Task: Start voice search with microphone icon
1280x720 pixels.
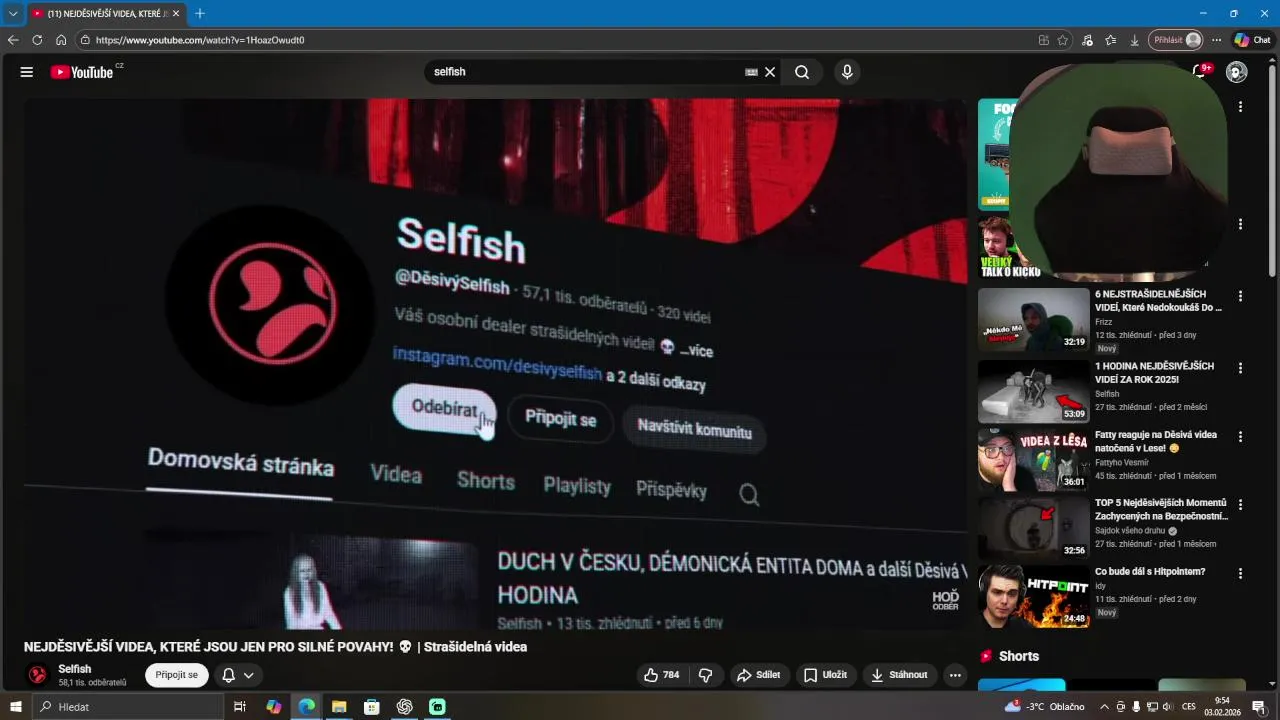Action: [x=847, y=72]
